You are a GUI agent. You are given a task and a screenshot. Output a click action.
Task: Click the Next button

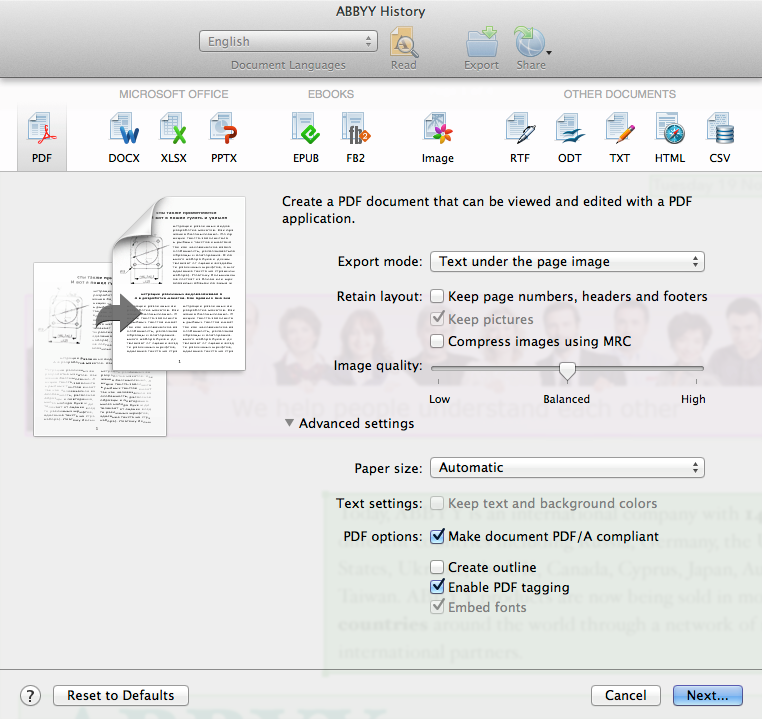click(707, 696)
